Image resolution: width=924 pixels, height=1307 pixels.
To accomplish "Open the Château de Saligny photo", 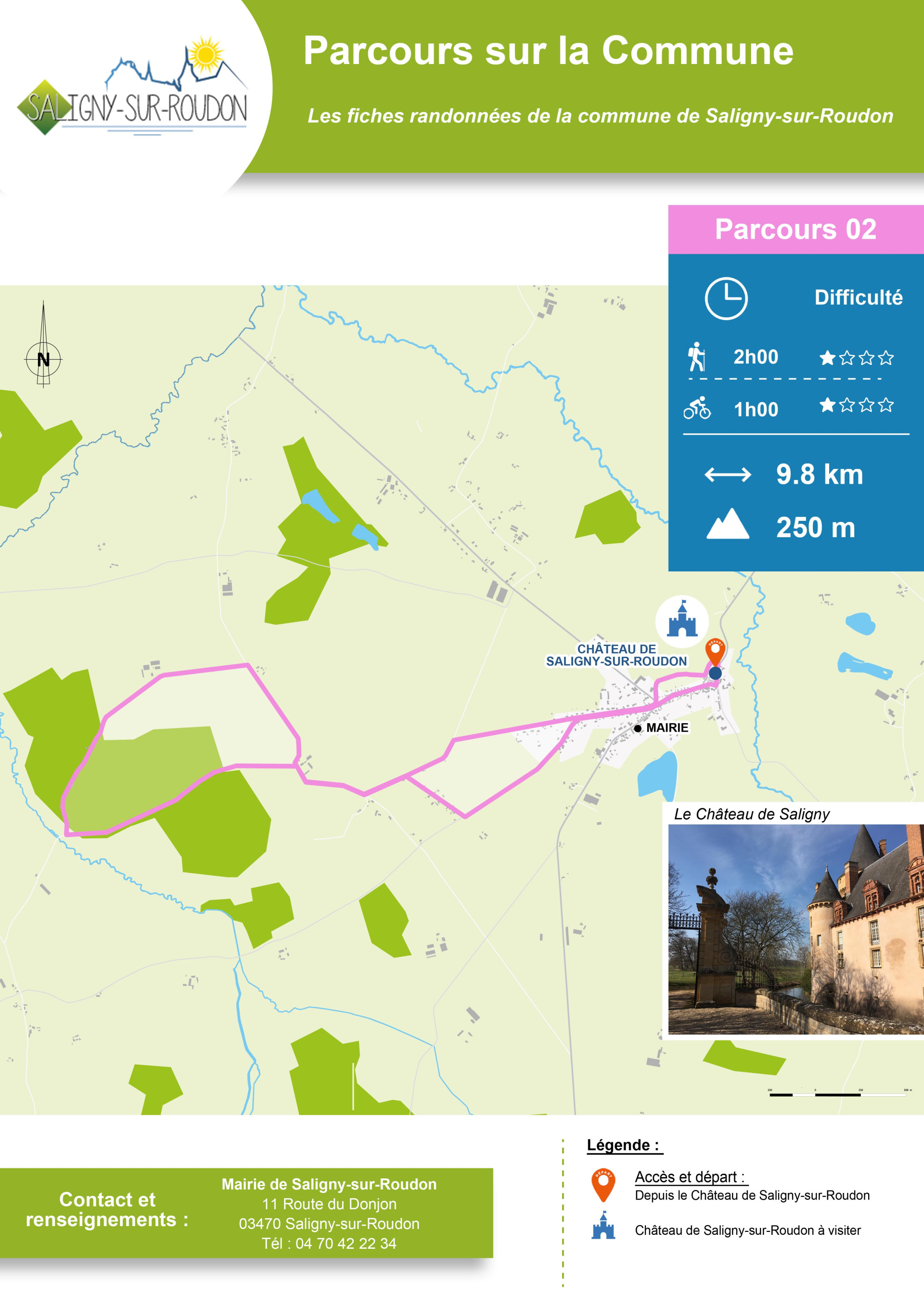I will [796, 929].
